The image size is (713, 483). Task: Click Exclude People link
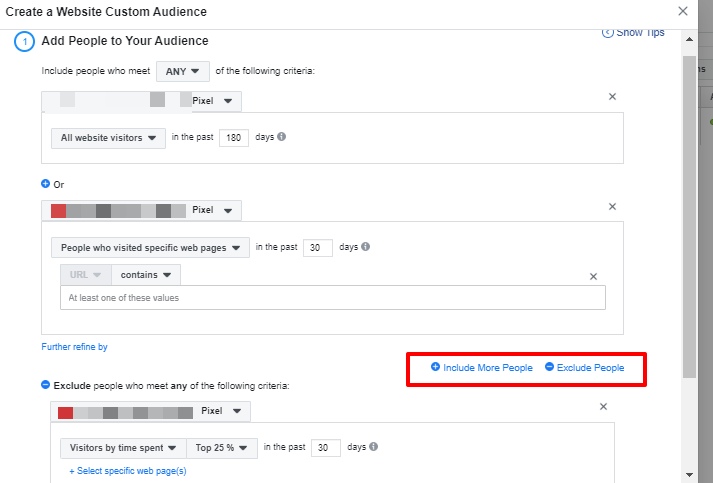[590, 368]
